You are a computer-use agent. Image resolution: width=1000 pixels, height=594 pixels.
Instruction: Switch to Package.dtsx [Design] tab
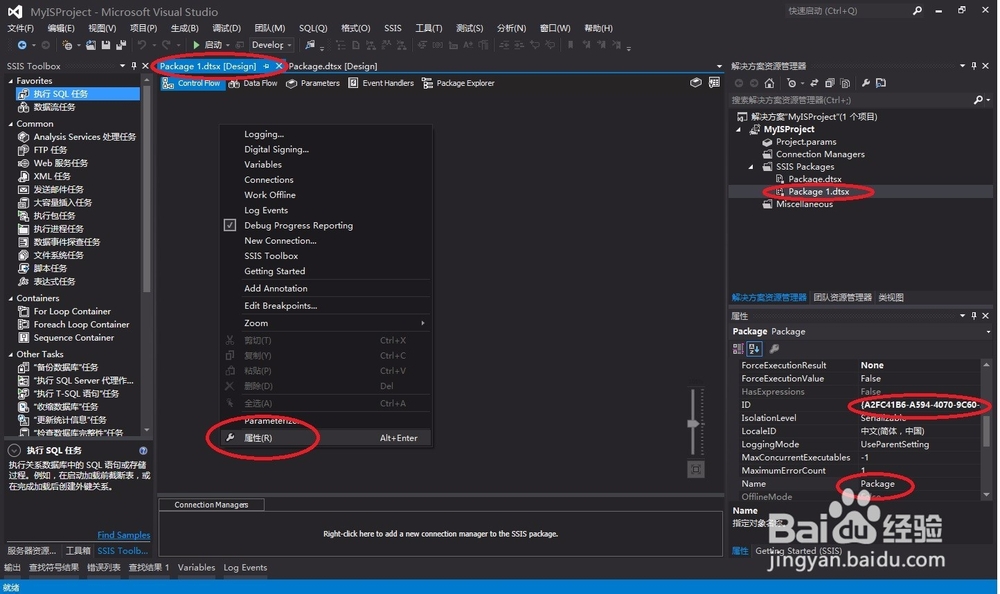click(332, 66)
